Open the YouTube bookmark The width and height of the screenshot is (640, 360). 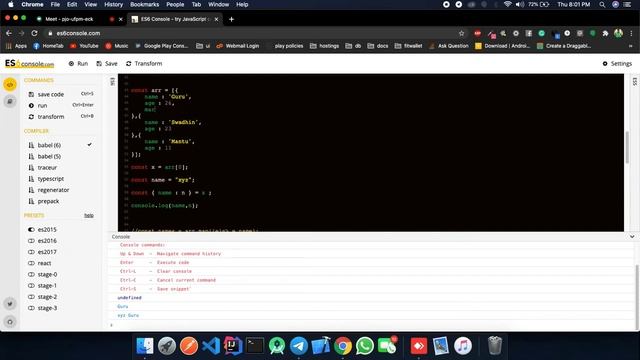click(84, 46)
